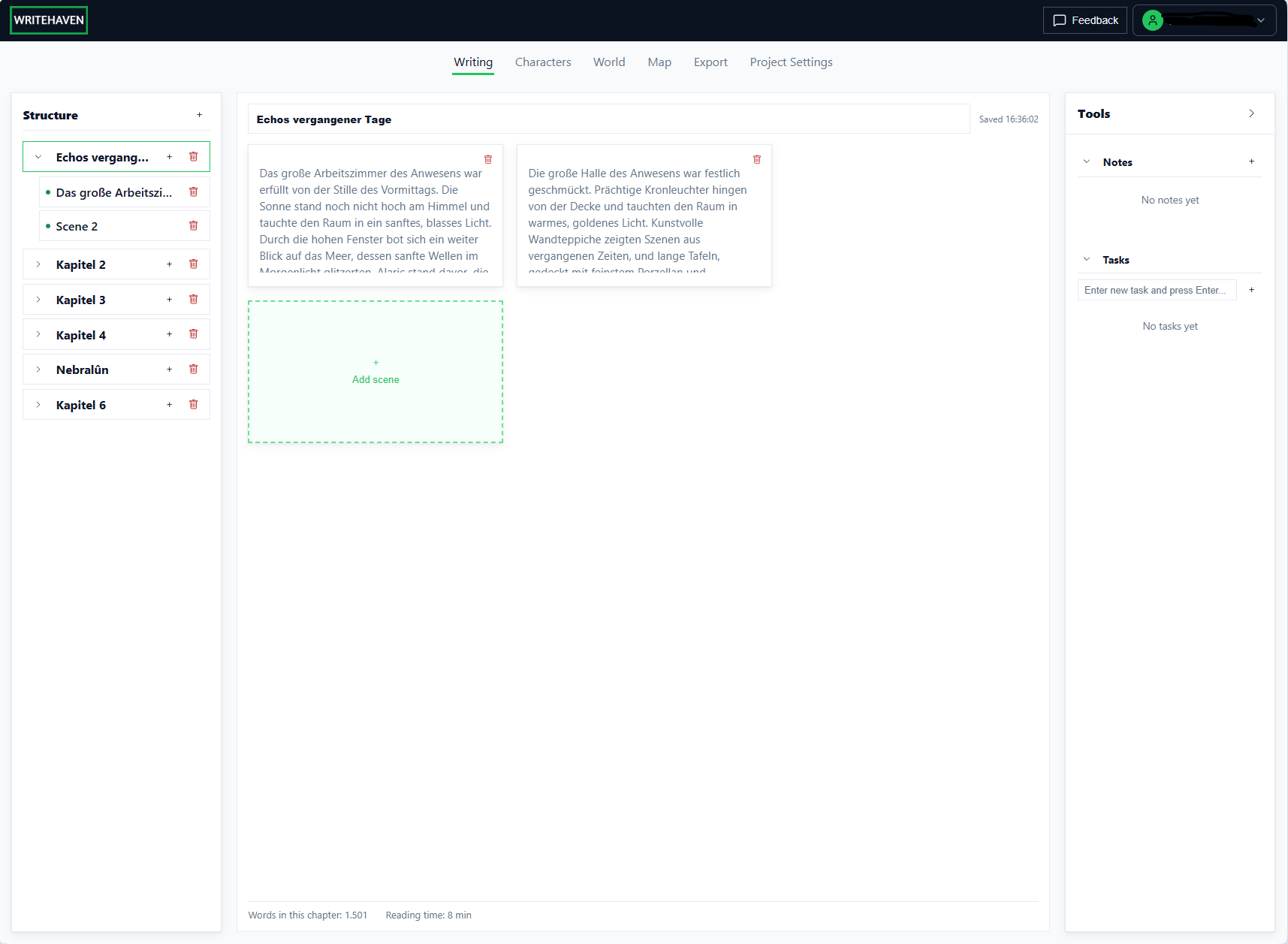Switch to the Characters tab

tap(542, 62)
